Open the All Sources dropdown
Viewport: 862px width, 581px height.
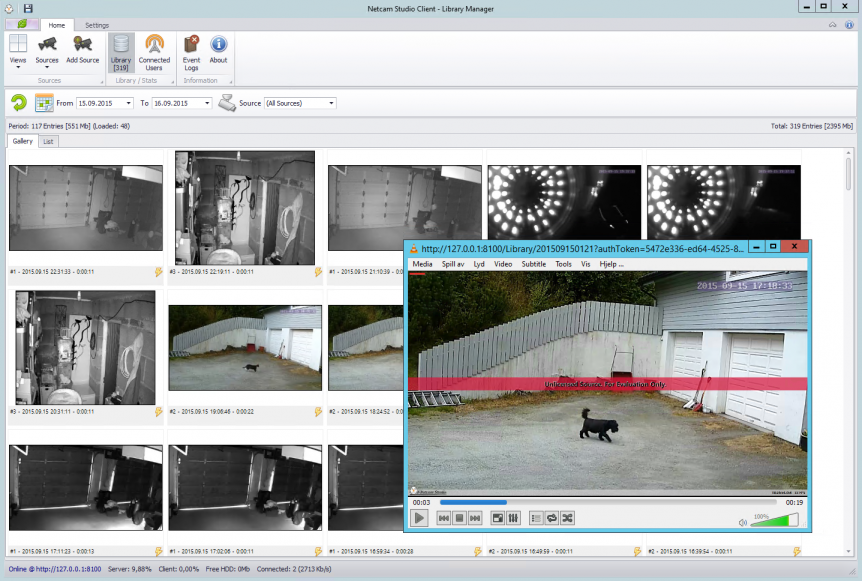(x=330, y=103)
